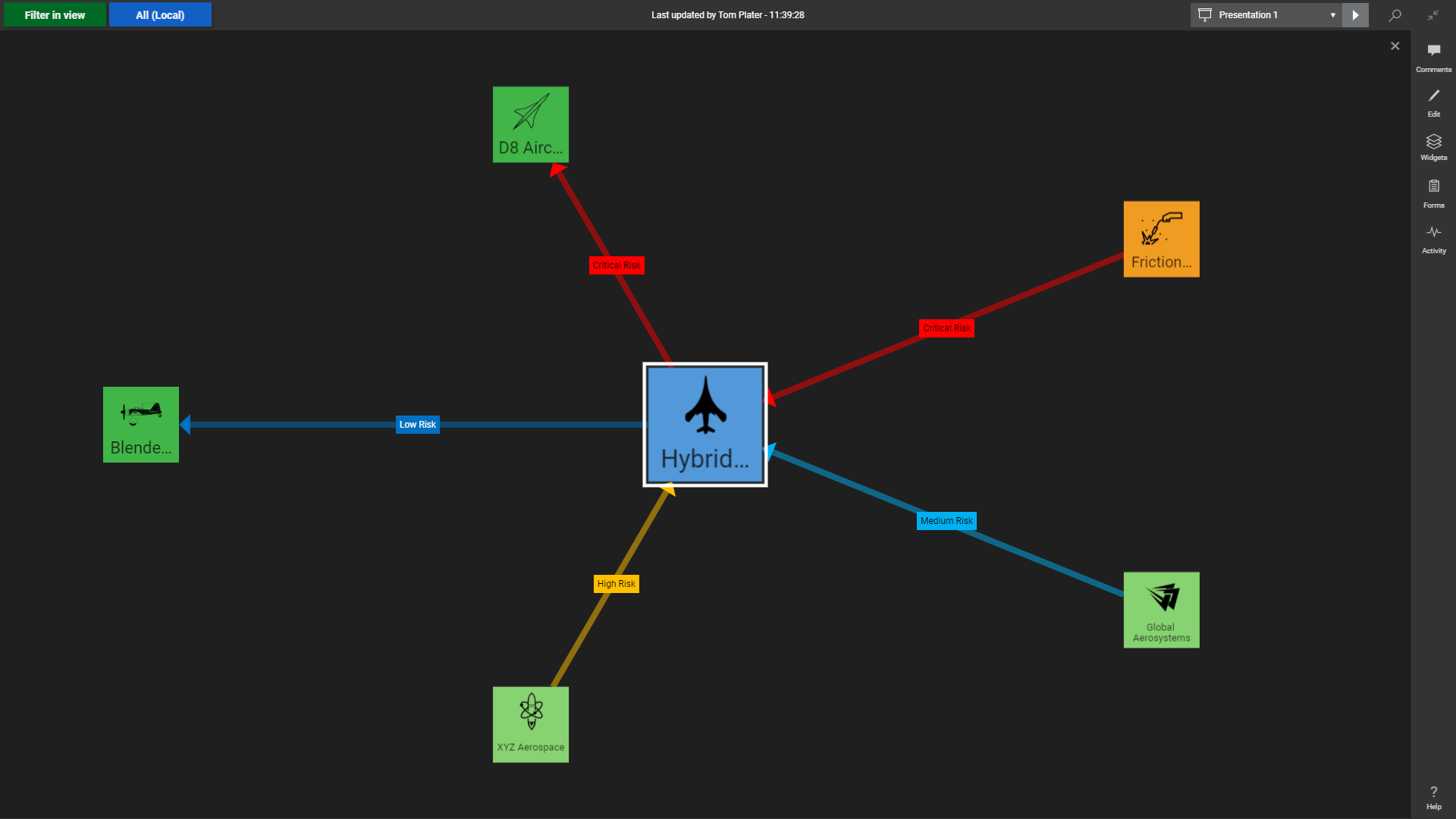The height and width of the screenshot is (819, 1456).
Task: Select the central Hybrid aircraft node
Action: coord(705,425)
